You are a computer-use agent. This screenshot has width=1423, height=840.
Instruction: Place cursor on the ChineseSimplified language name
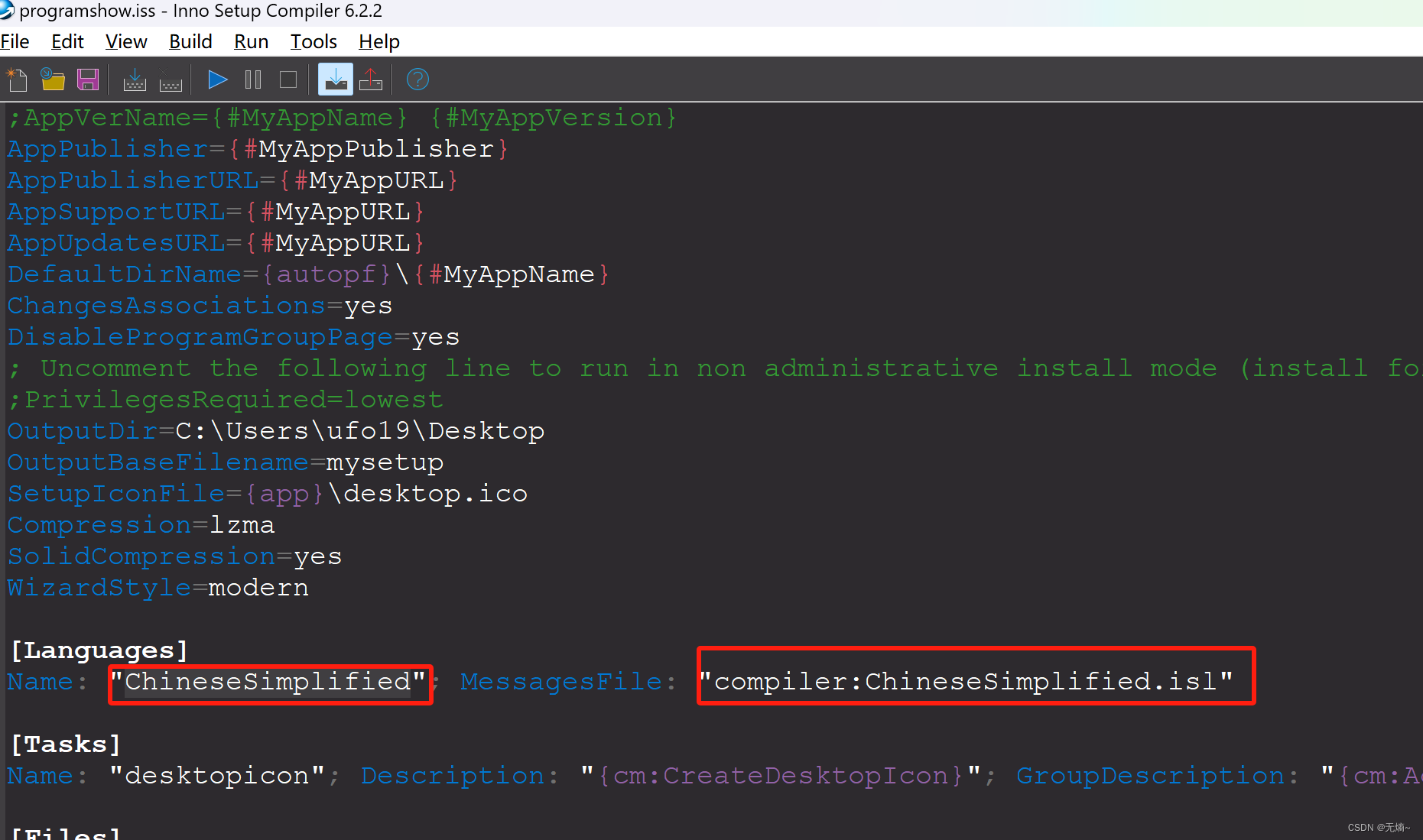pyautogui.click(x=268, y=681)
